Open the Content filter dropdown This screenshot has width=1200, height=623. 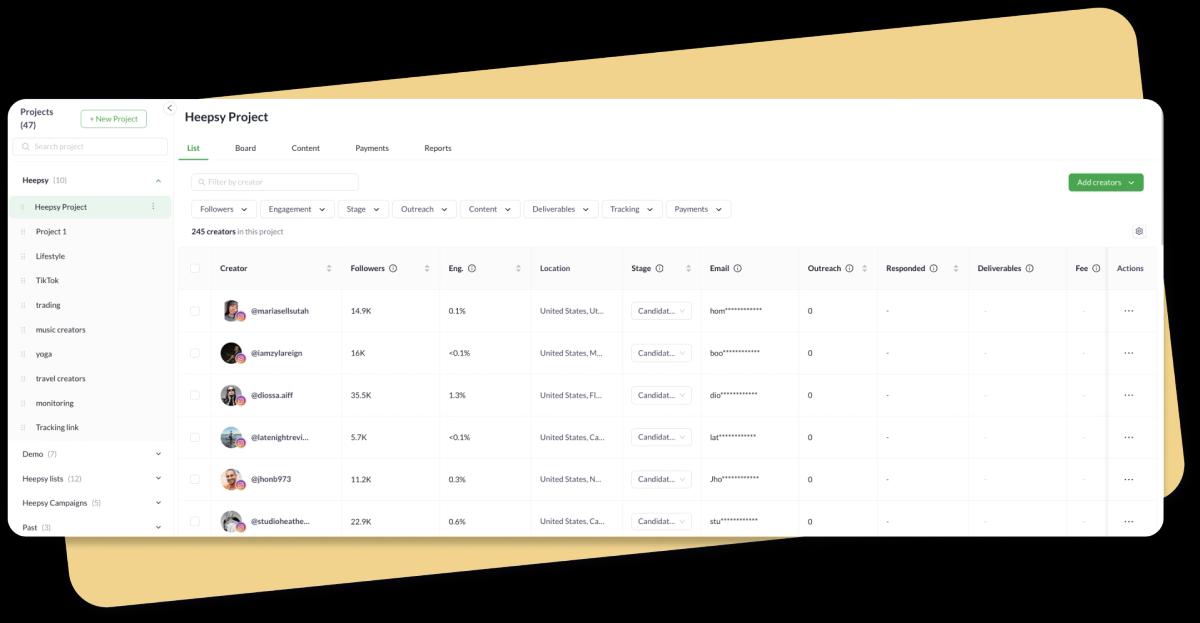pos(490,209)
